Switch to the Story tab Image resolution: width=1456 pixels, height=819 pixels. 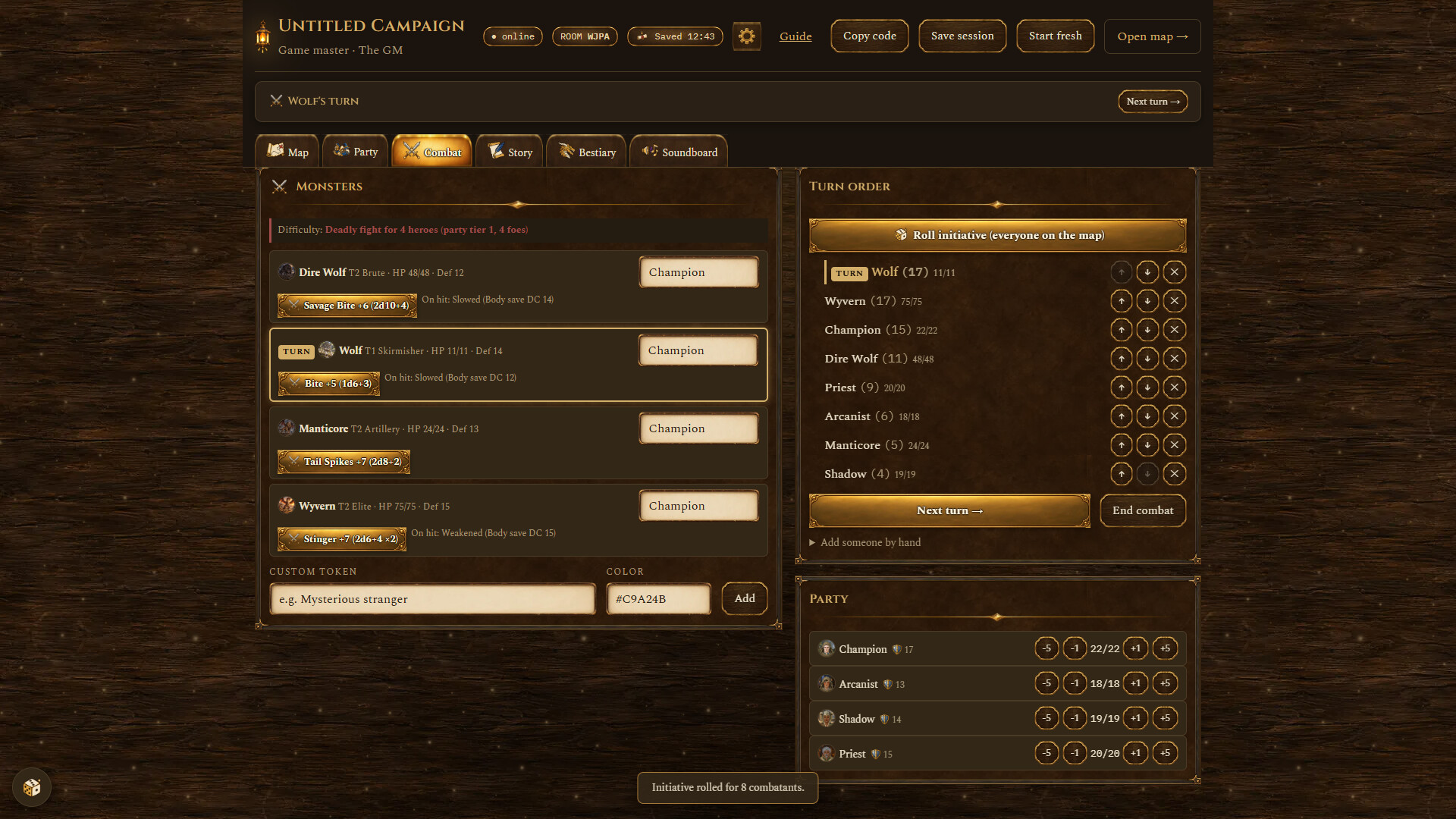click(510, 152)
